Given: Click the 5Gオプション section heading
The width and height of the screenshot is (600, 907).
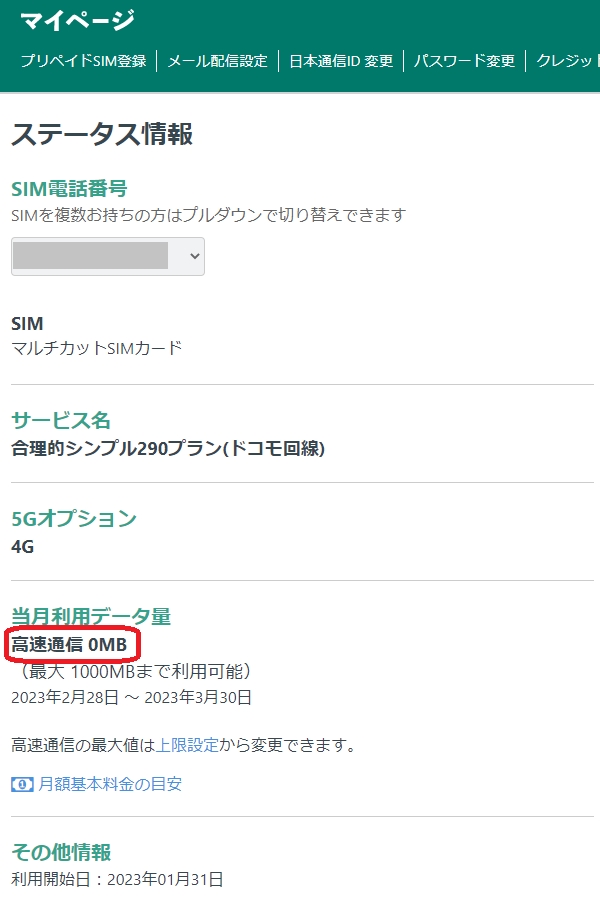Looking at the screenshot, I should (74, 518).
